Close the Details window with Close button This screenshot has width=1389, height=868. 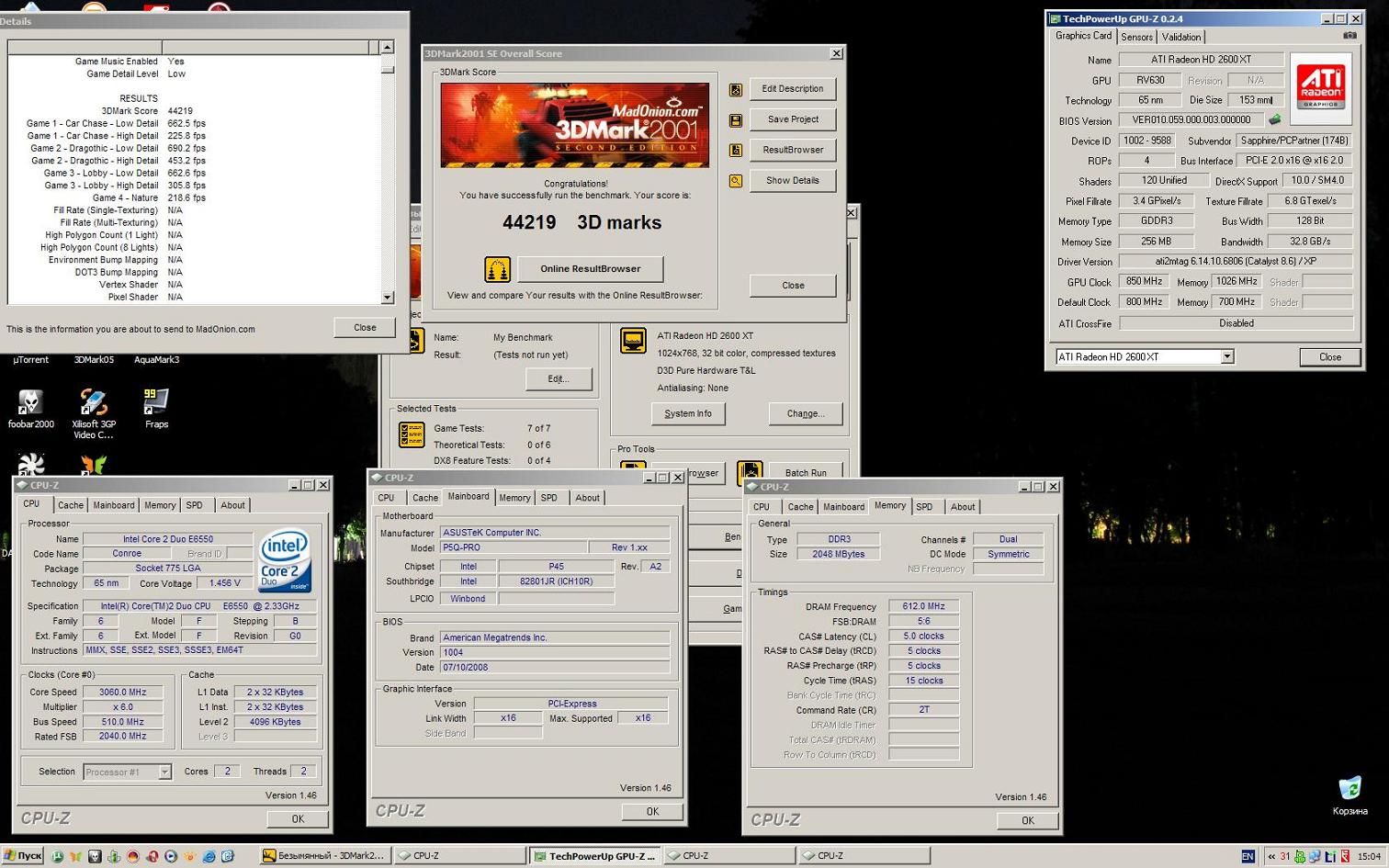[x=365, y=327]
